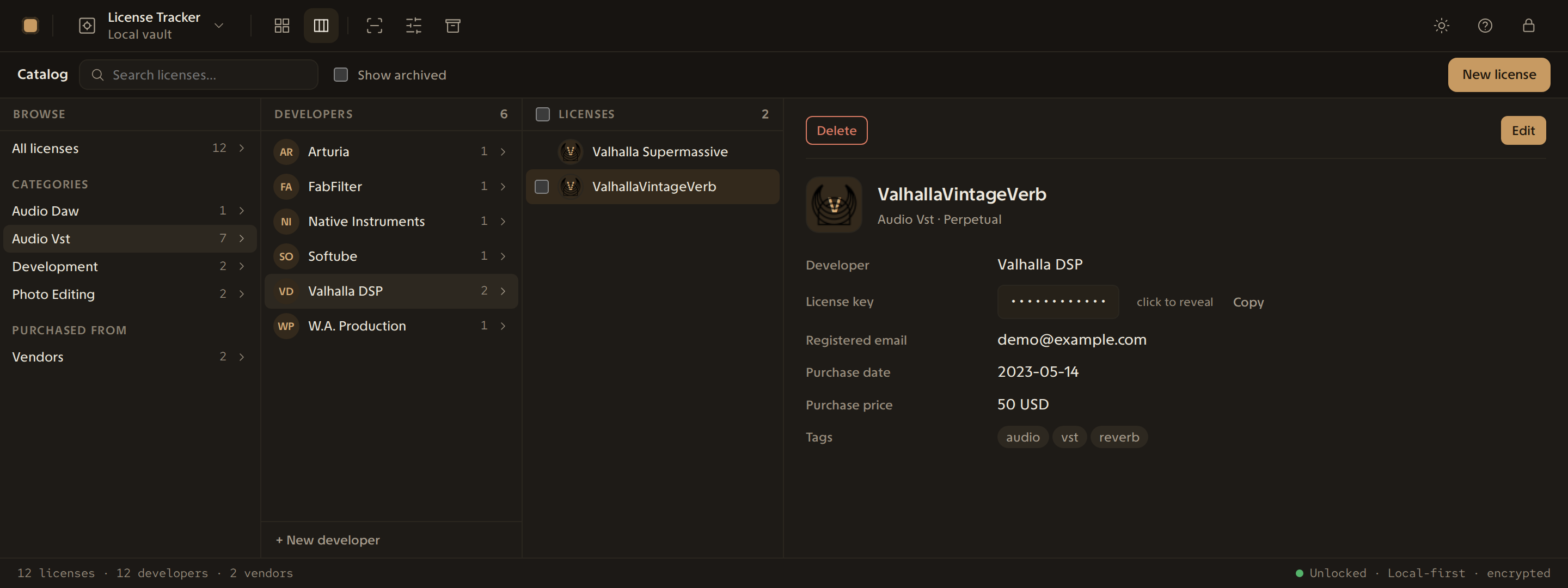Enable the Show archived checkbox
Viewport: 1568px width, 588px height.
pyautogui.click(x=341, y=75)
